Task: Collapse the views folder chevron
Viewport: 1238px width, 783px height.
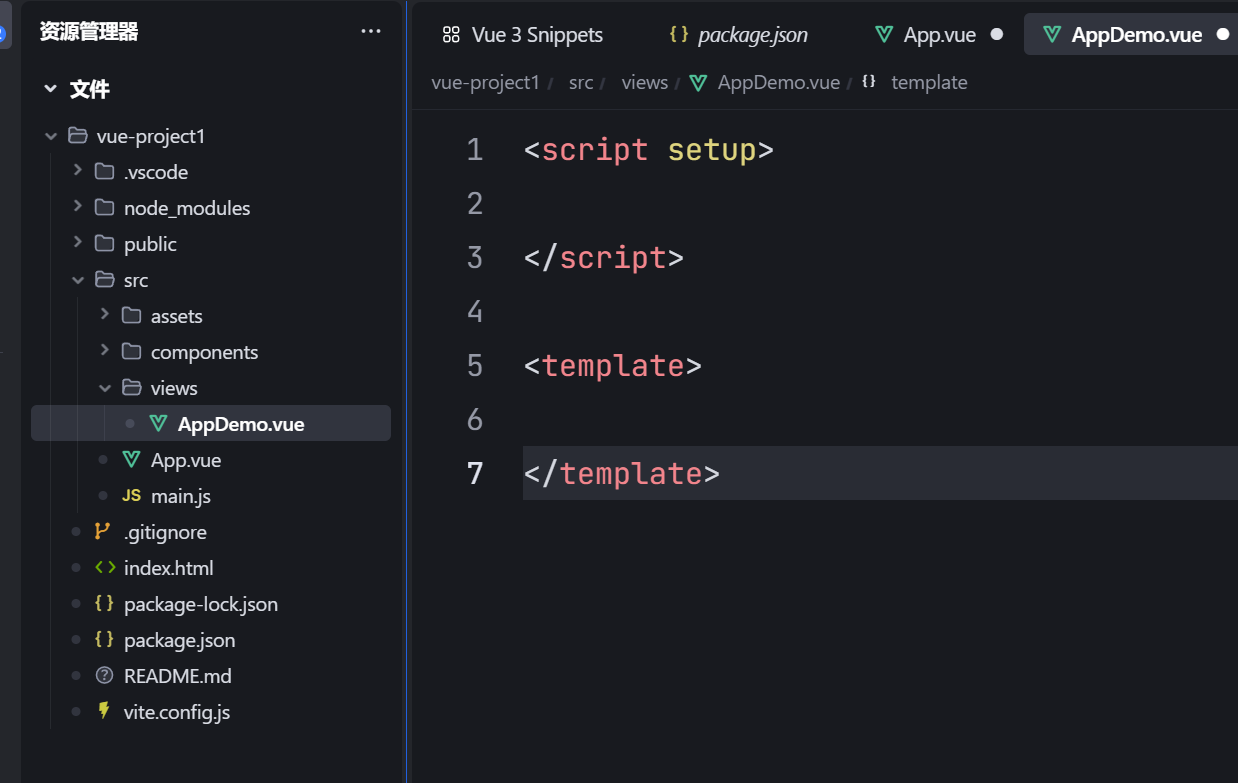Action: [x=105, y=388]
